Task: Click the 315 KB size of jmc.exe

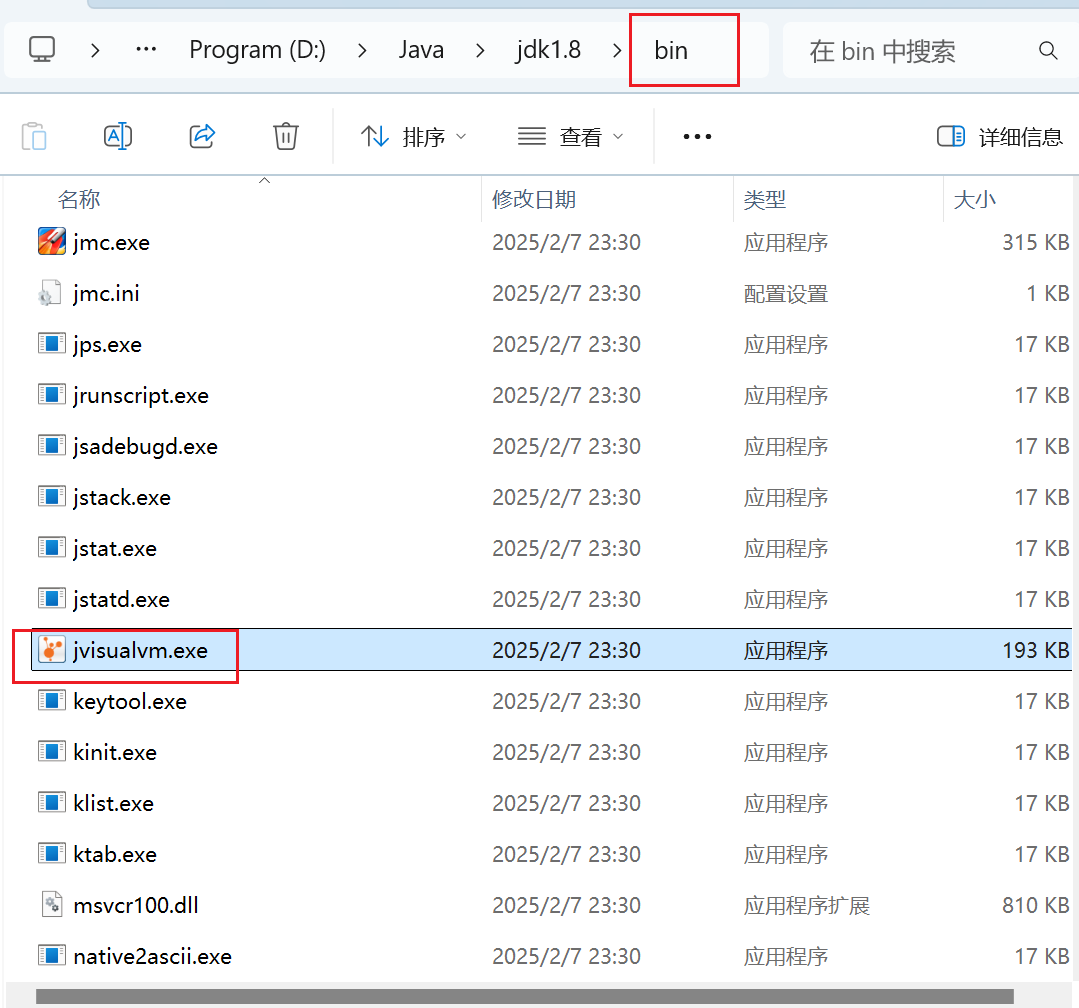Action: click(1036, 242)
